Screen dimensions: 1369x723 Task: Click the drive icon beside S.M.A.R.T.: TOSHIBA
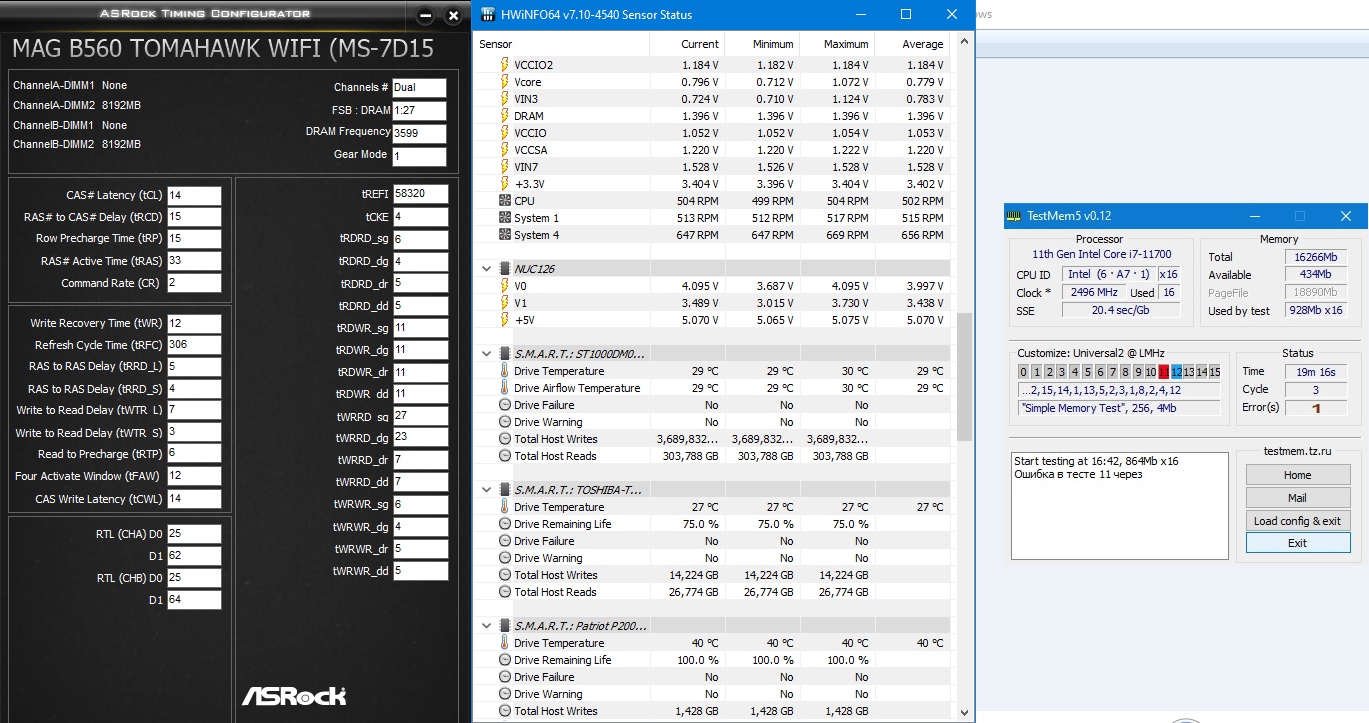click(x=504, y=489)
